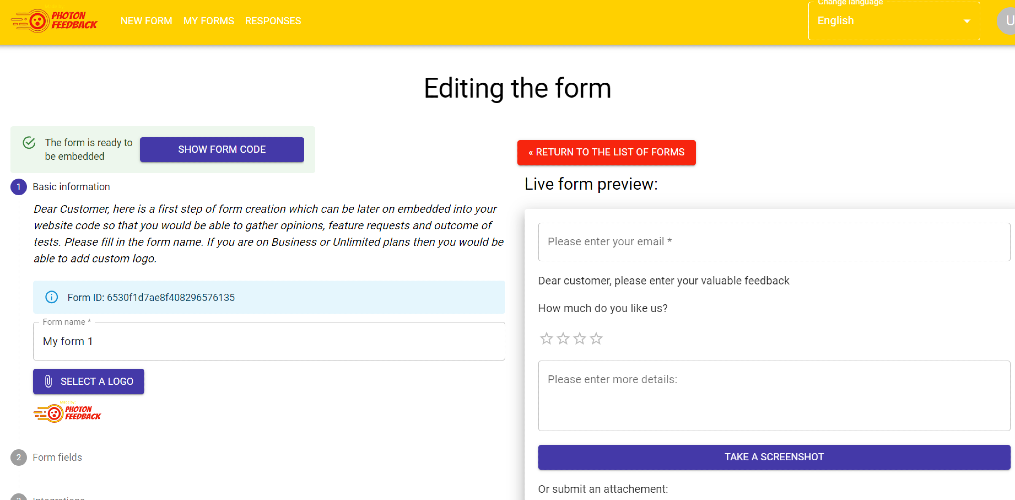1015x500 pixels.
Task: Click the SELECT A LOGO button
Action: tap(89, 381)
